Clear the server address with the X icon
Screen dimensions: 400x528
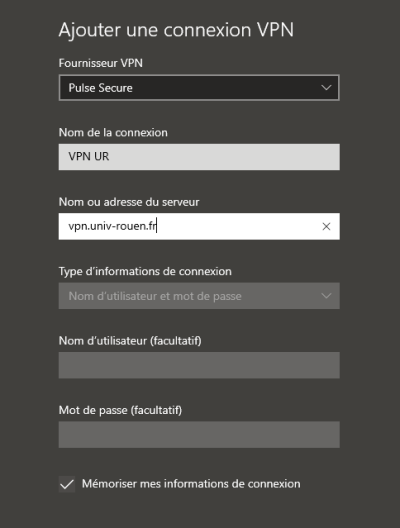coord(326,226)
